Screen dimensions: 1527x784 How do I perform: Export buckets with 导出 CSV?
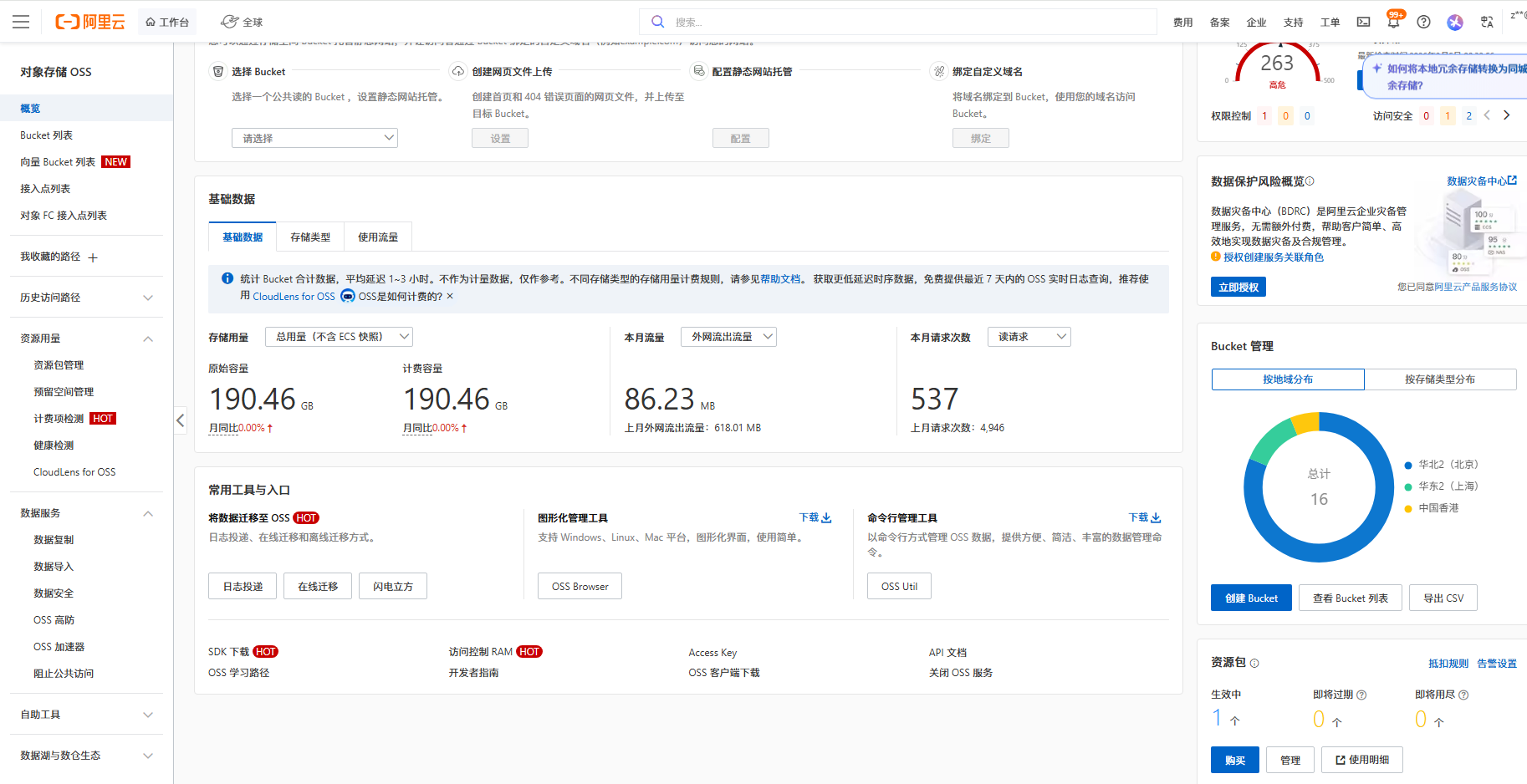tap(1443, 598)
